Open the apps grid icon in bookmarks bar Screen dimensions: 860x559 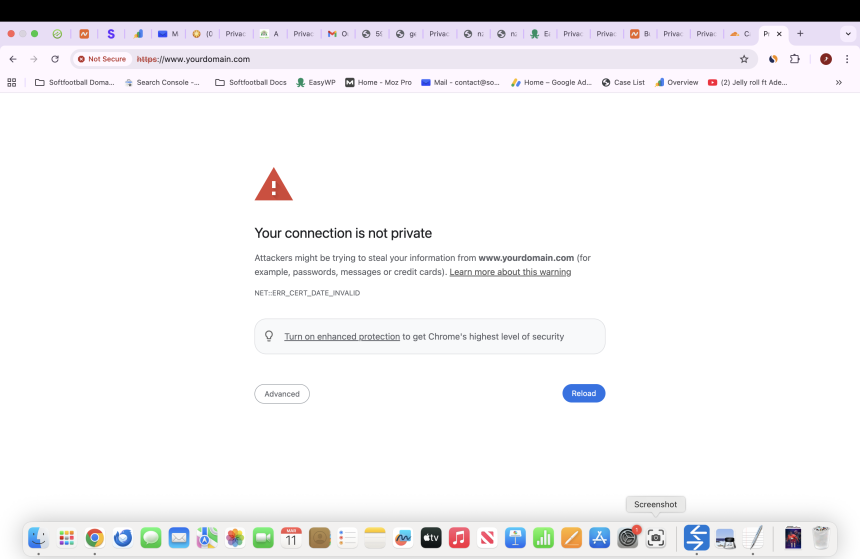[12, 82]
